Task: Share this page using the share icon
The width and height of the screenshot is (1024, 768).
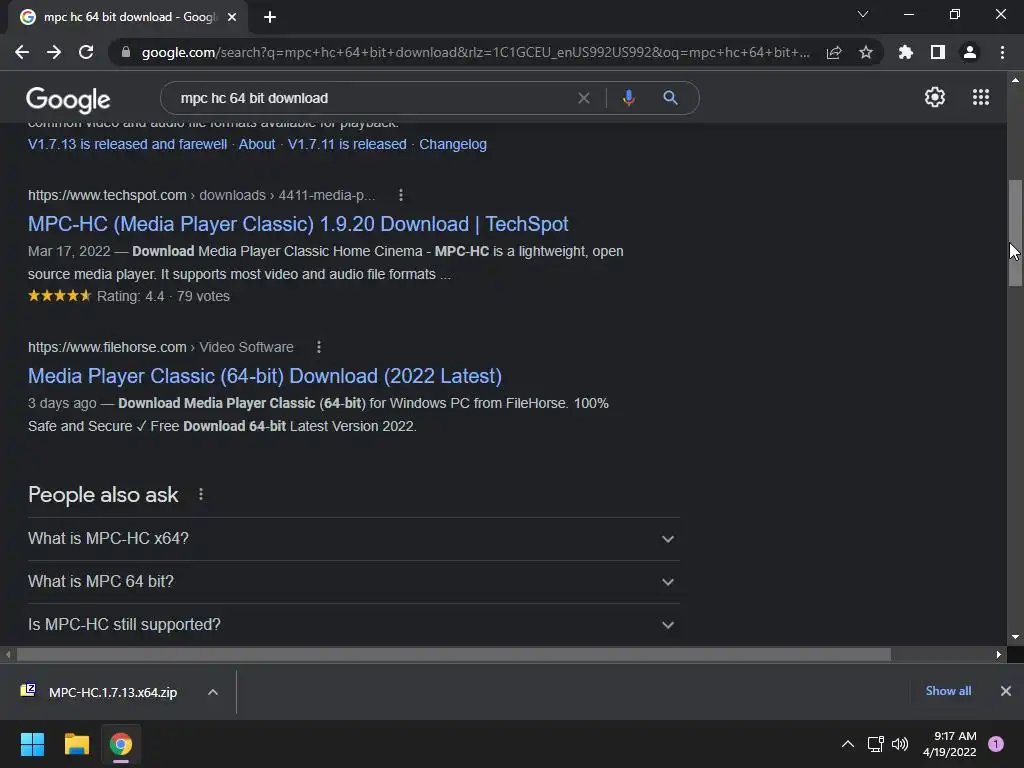Action: 834,52
